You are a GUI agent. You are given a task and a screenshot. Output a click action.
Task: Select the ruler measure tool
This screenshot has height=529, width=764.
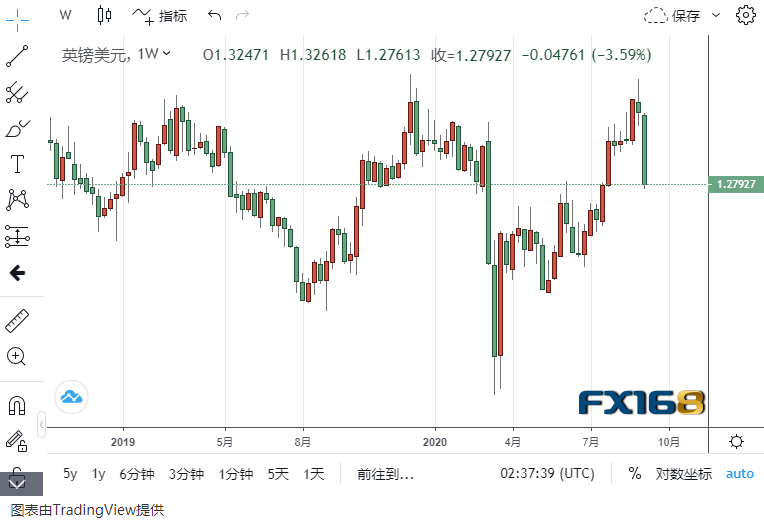[17, 321]
